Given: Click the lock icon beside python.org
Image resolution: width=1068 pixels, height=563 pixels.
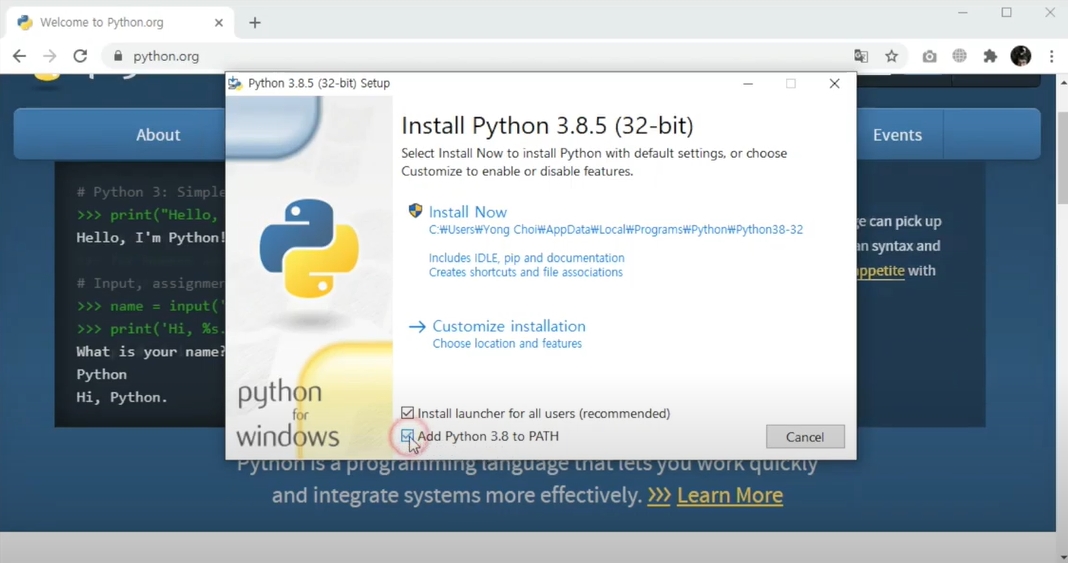Looking at the screenshot, I should click(x=118, y=56).
